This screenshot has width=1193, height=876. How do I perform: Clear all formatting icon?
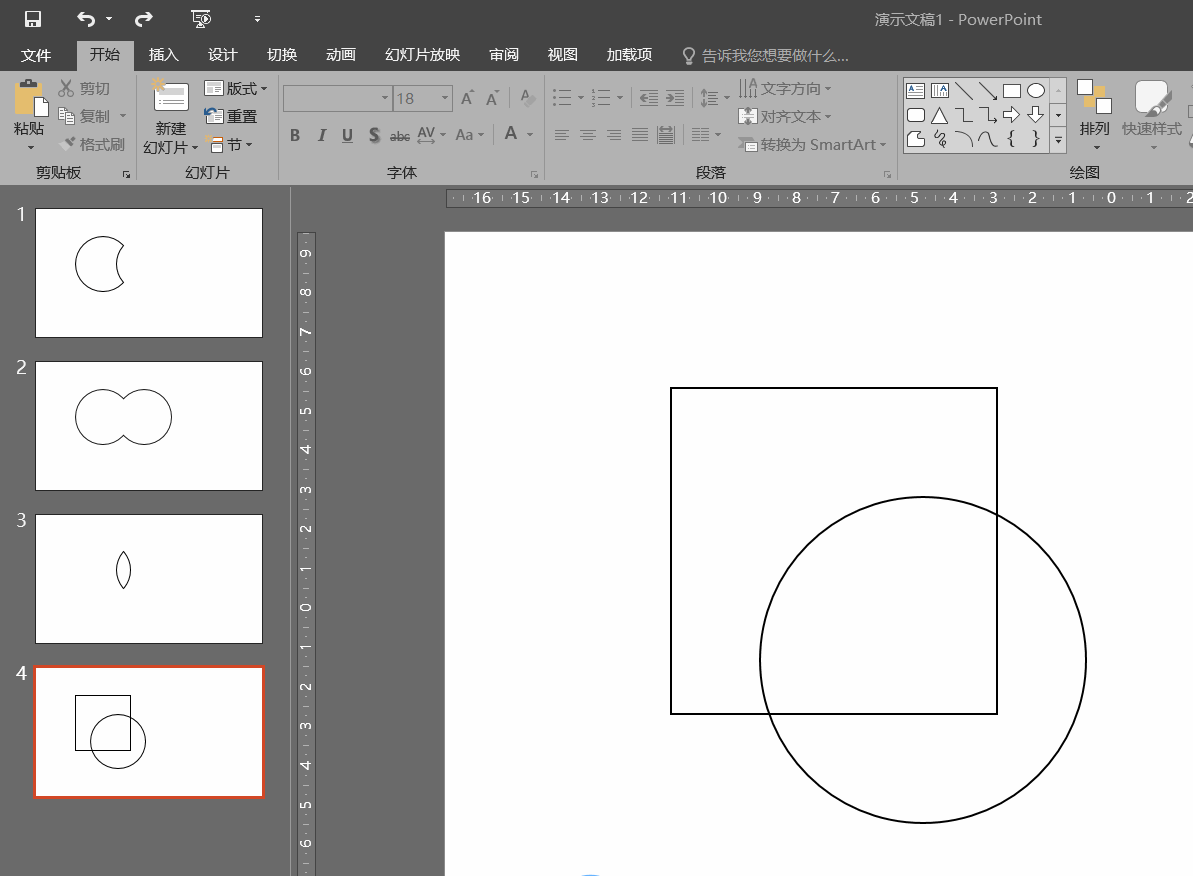point(527,97)
